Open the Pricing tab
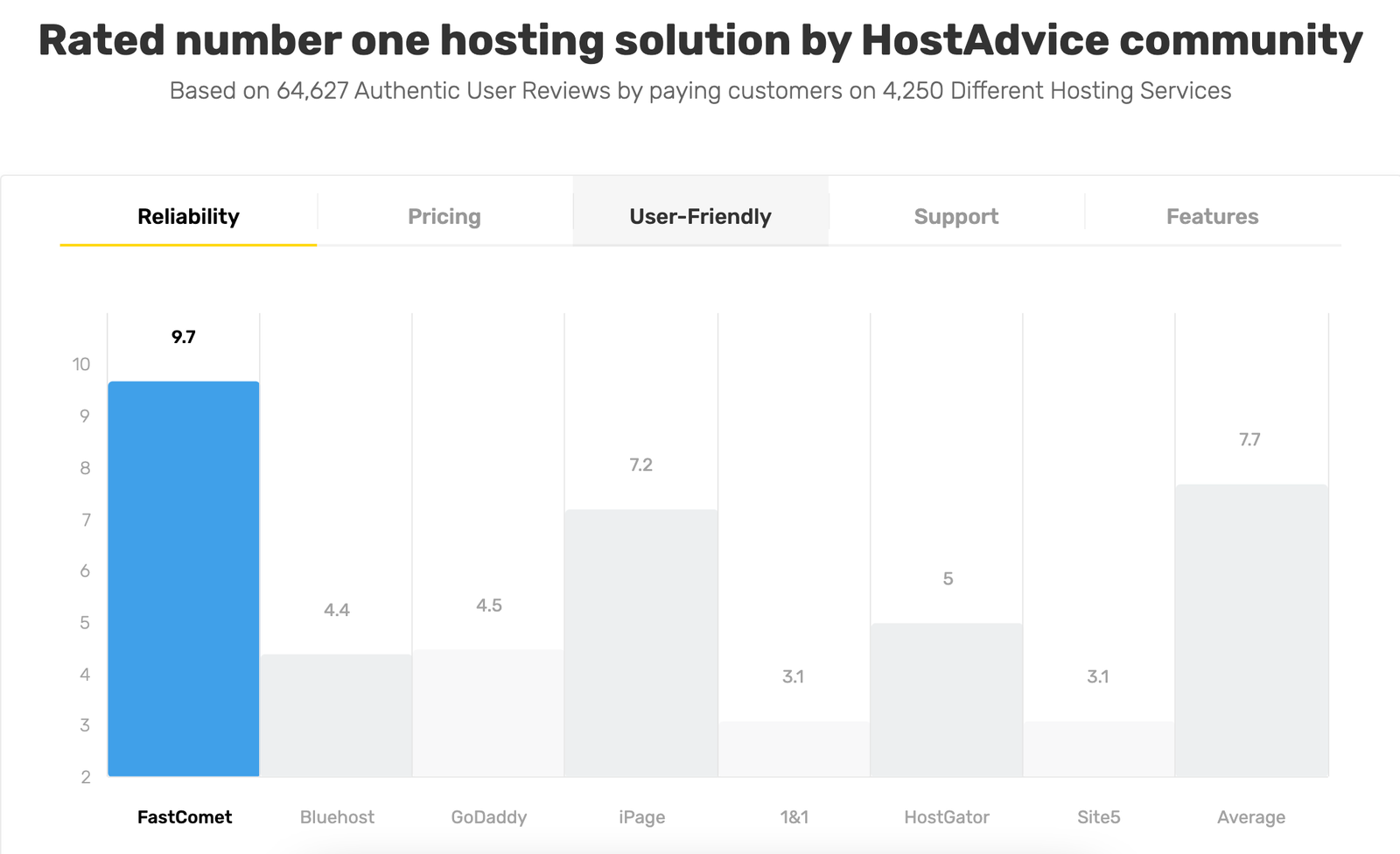The image size is (1400, 854). pos(444,216)
